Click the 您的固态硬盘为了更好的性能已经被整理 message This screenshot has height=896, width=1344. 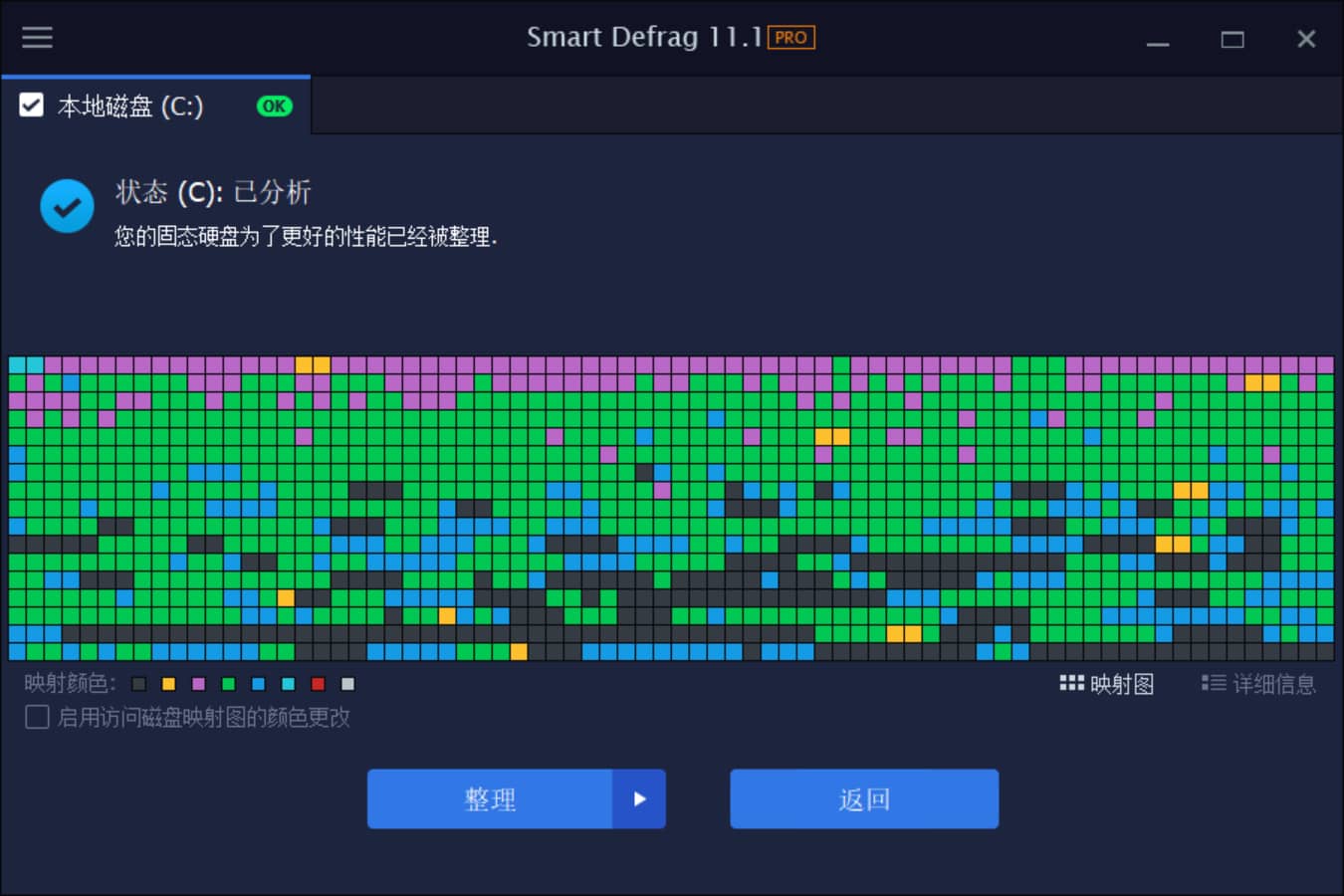(x=305, y=237)
